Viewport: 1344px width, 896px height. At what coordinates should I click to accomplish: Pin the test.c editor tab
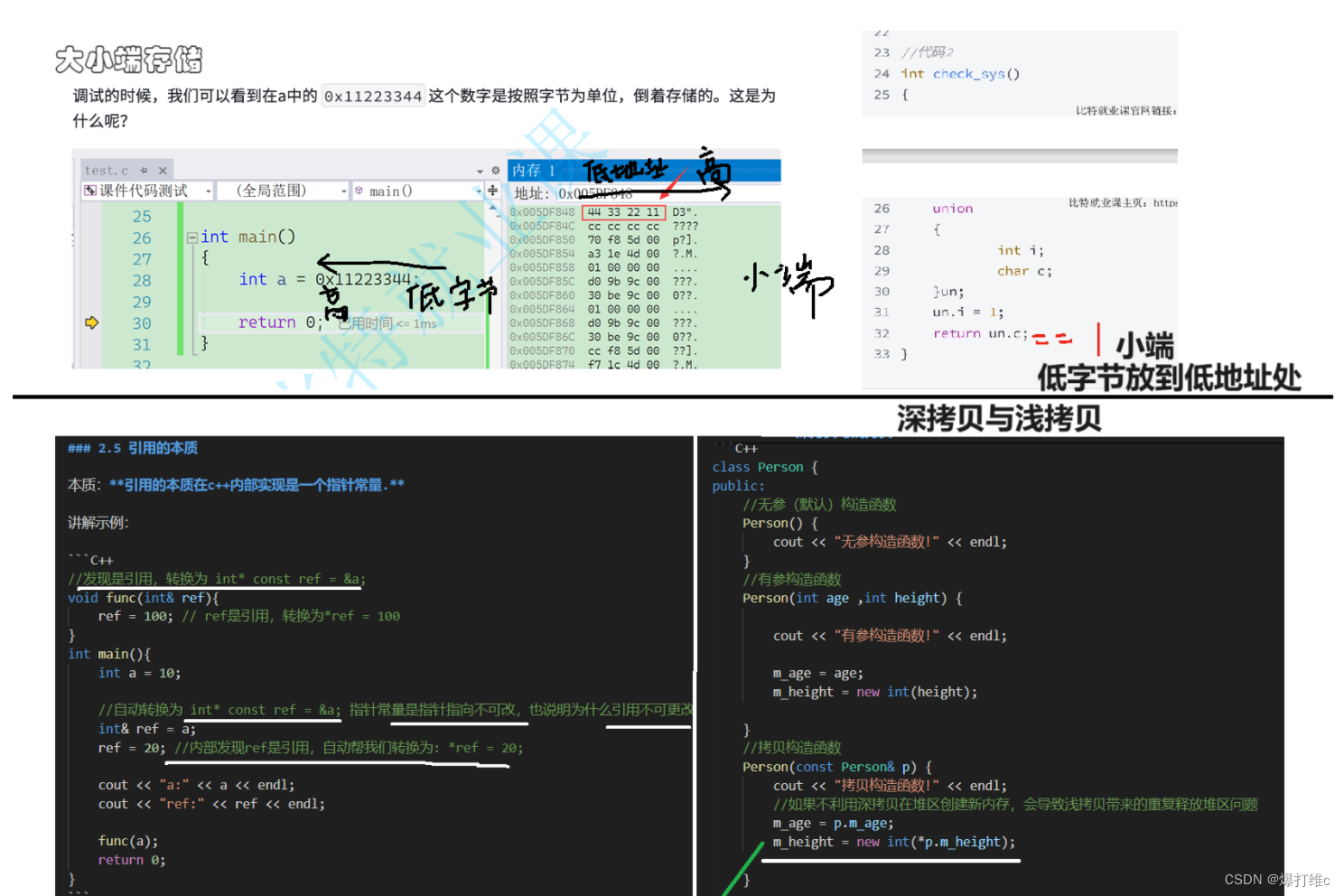coord(144,170)
